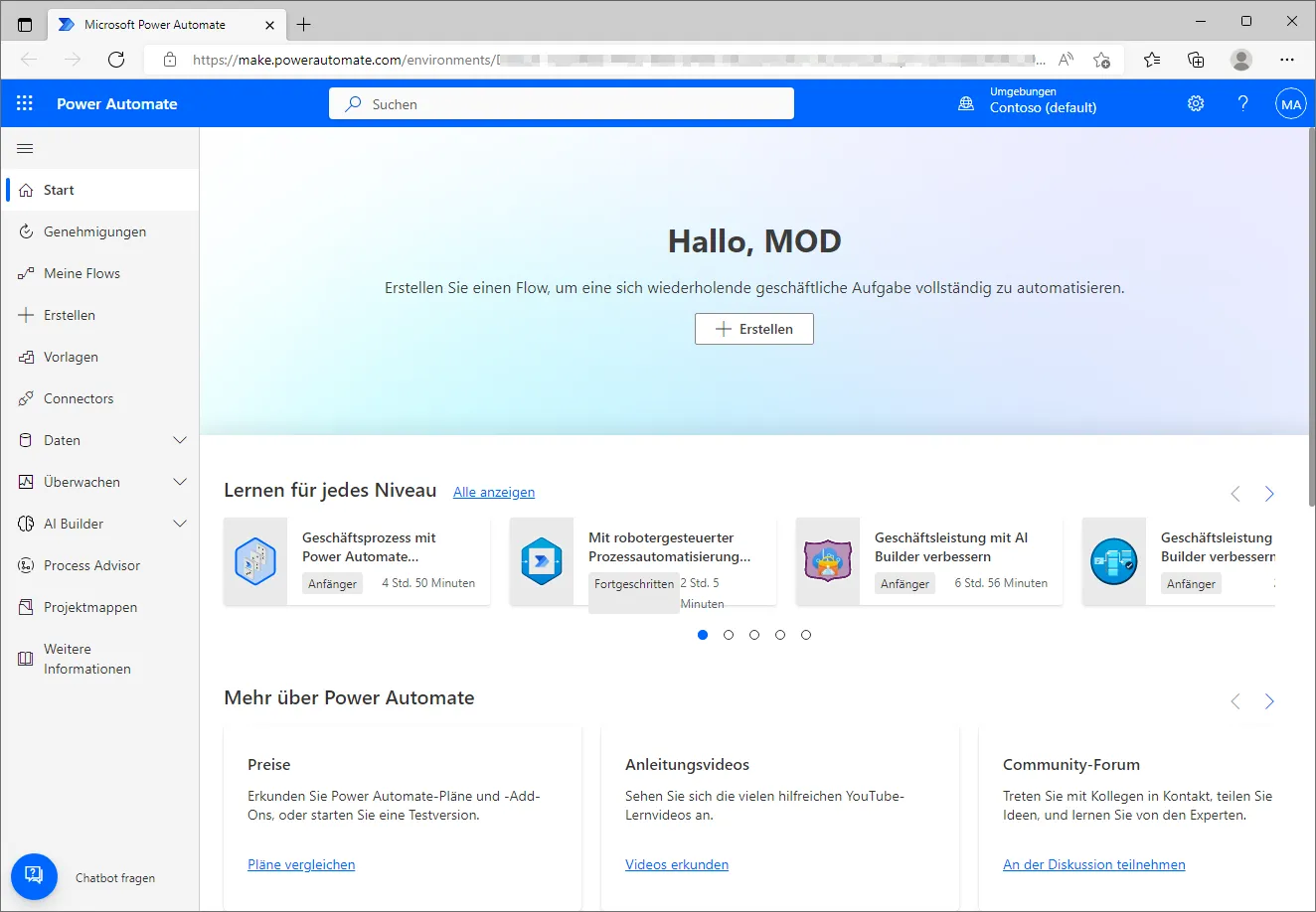The image size is (1316, 912).
Task: Select Erstellen in the sidebar
Action: click(x=99, y=315)
